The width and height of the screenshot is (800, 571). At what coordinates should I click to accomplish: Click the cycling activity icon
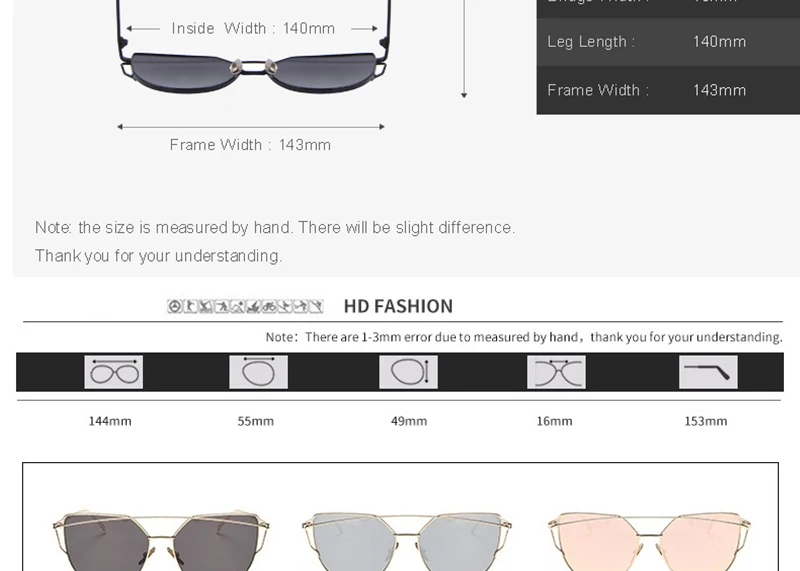(x=269, y=306)
